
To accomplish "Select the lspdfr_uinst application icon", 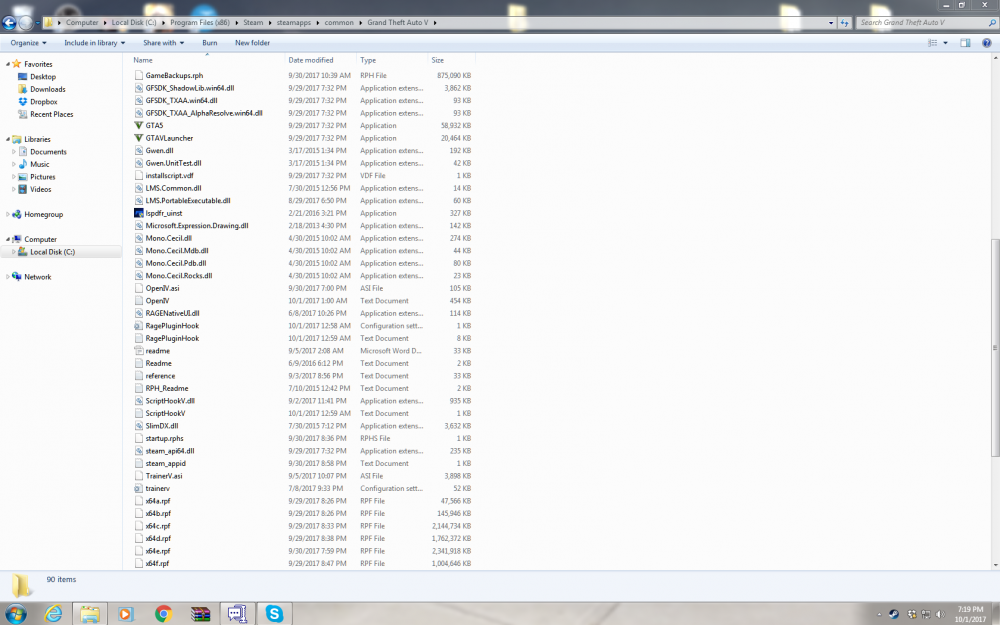I will 138,213.
